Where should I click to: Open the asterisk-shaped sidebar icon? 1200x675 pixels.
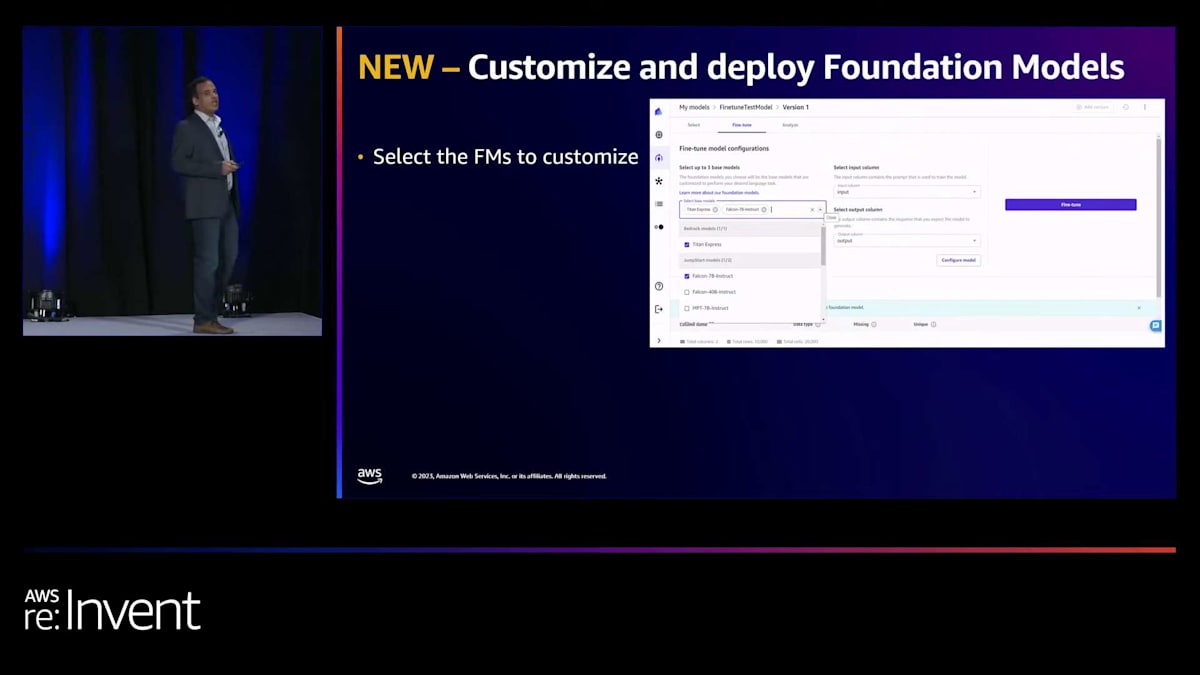[x=659, y=181]
